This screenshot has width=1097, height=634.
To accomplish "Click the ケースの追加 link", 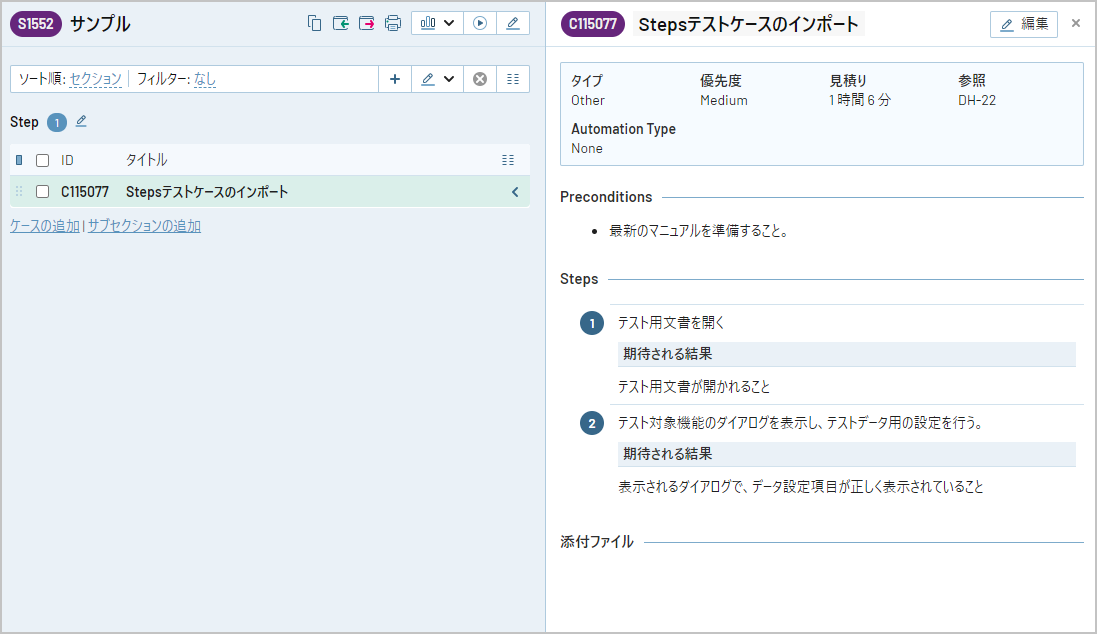I will pyautogui.click(x=42, y=226).
